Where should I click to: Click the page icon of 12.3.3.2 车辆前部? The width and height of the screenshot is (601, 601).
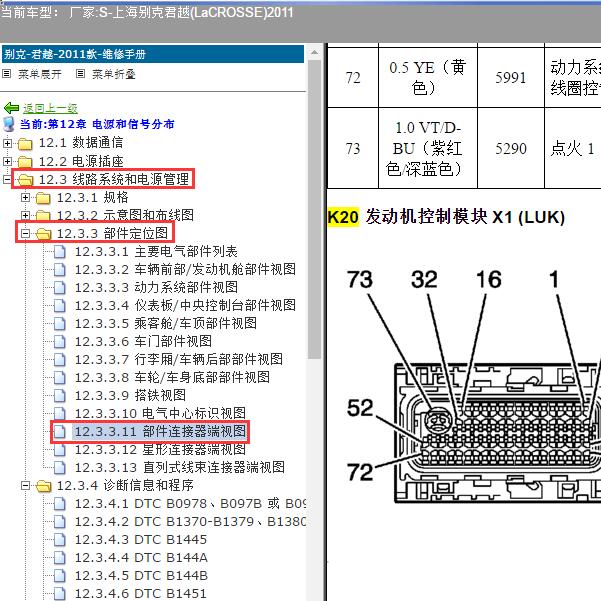[59, 270]
